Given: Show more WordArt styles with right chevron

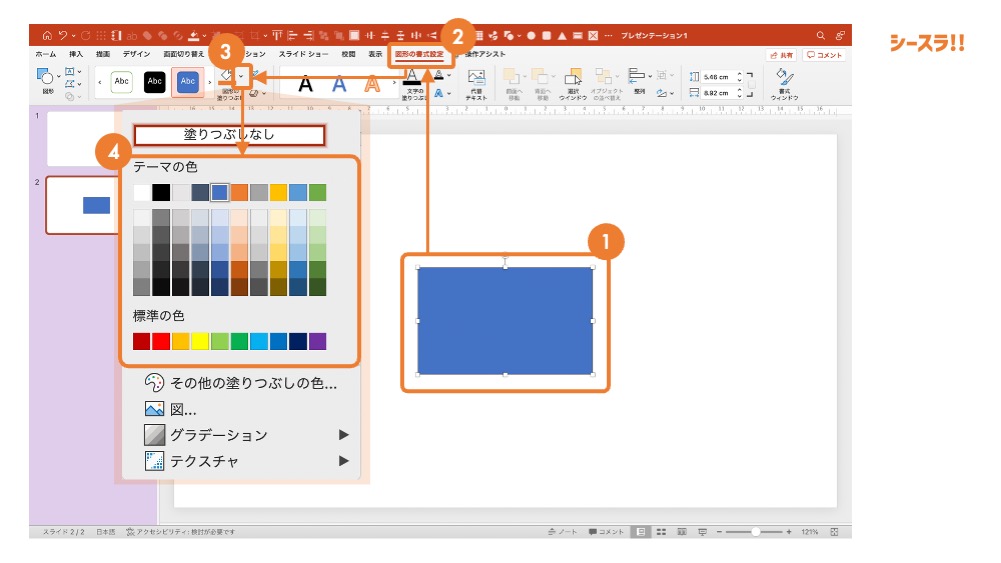Looking at the screenshot, I should [x=395, y=83].
